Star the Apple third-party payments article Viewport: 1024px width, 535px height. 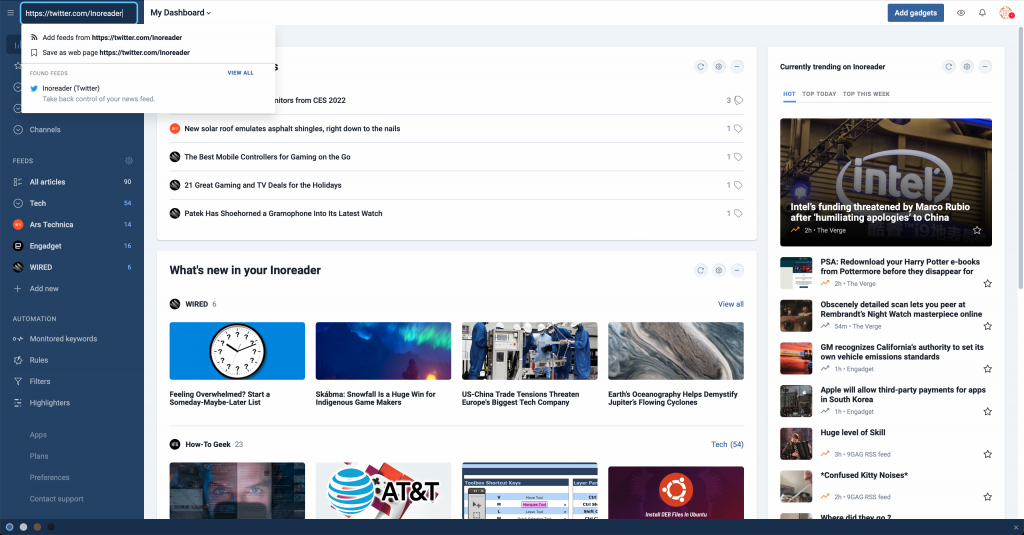click(x=987, y=412)
